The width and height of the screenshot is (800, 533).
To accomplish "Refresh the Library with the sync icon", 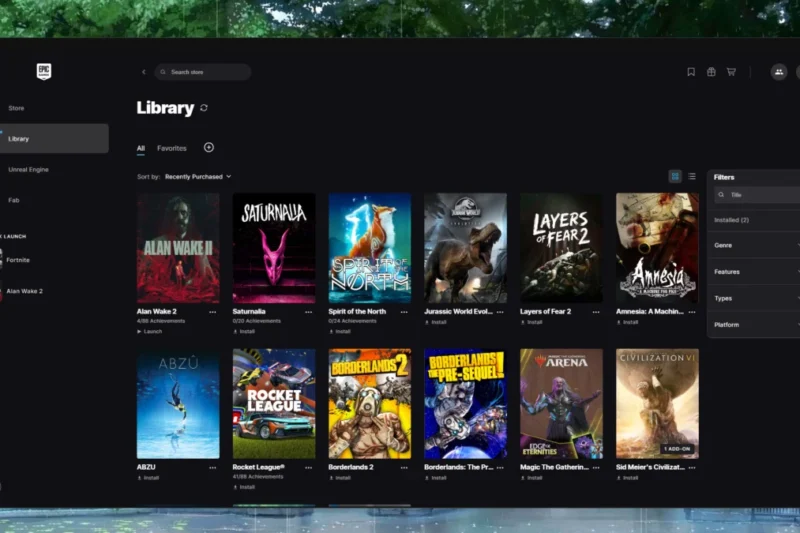I will [x=204, y=108].
